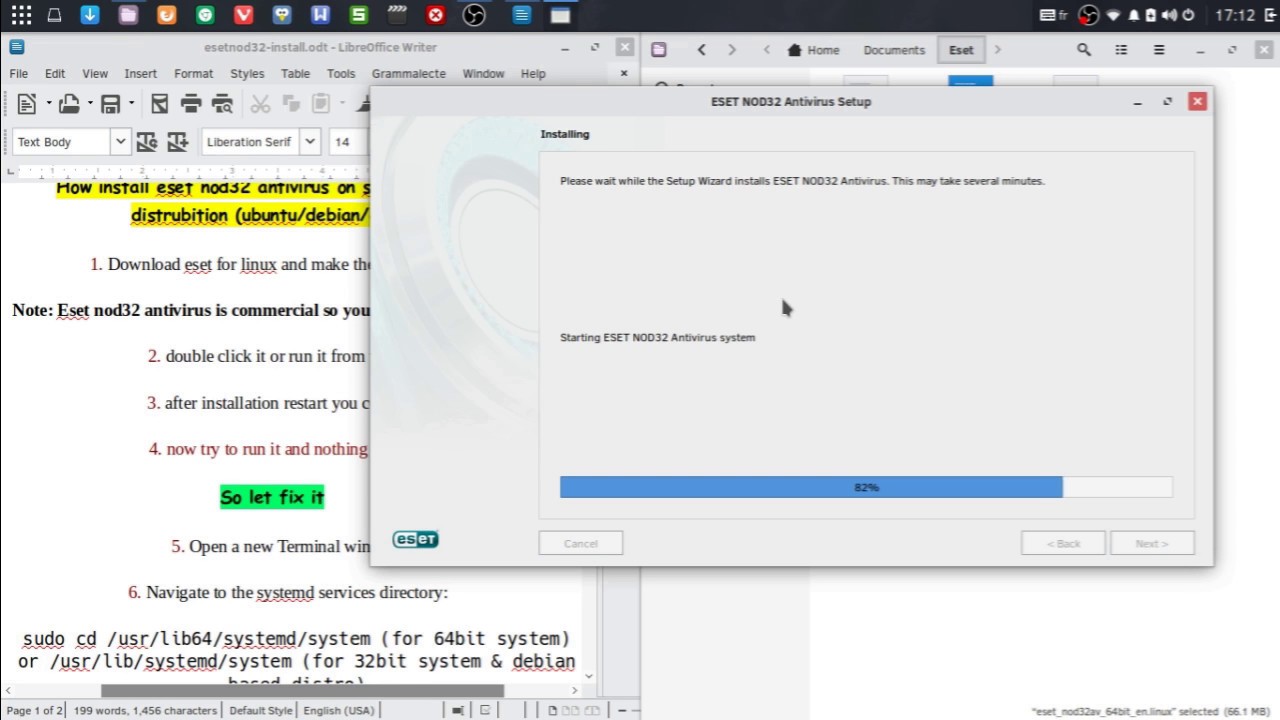Open New document dropdown arrow
1280x720 pixels.
[47, 103]
